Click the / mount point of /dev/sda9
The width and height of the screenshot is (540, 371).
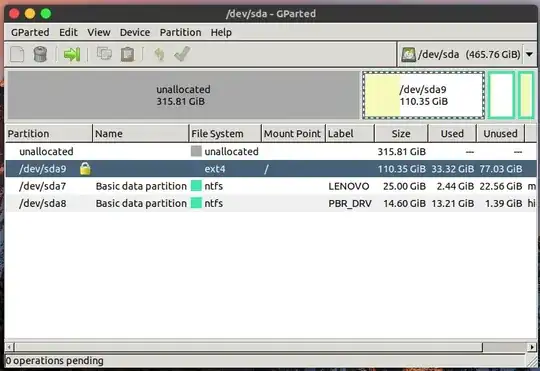pos(266,169)
